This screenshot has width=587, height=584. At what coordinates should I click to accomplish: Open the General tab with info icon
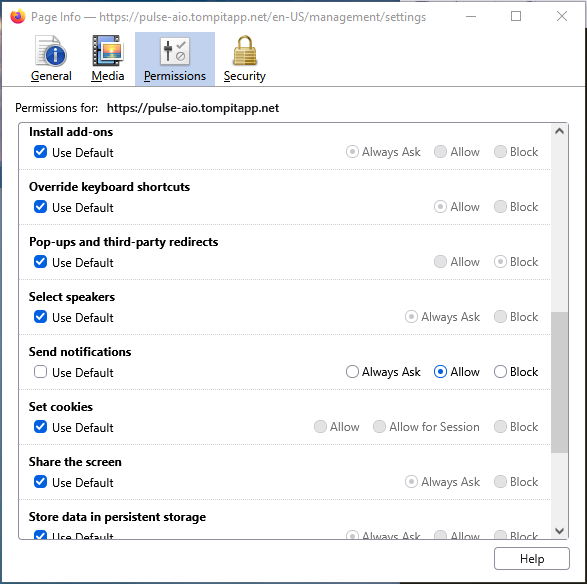pyautogui.click(x=51, y=59)
